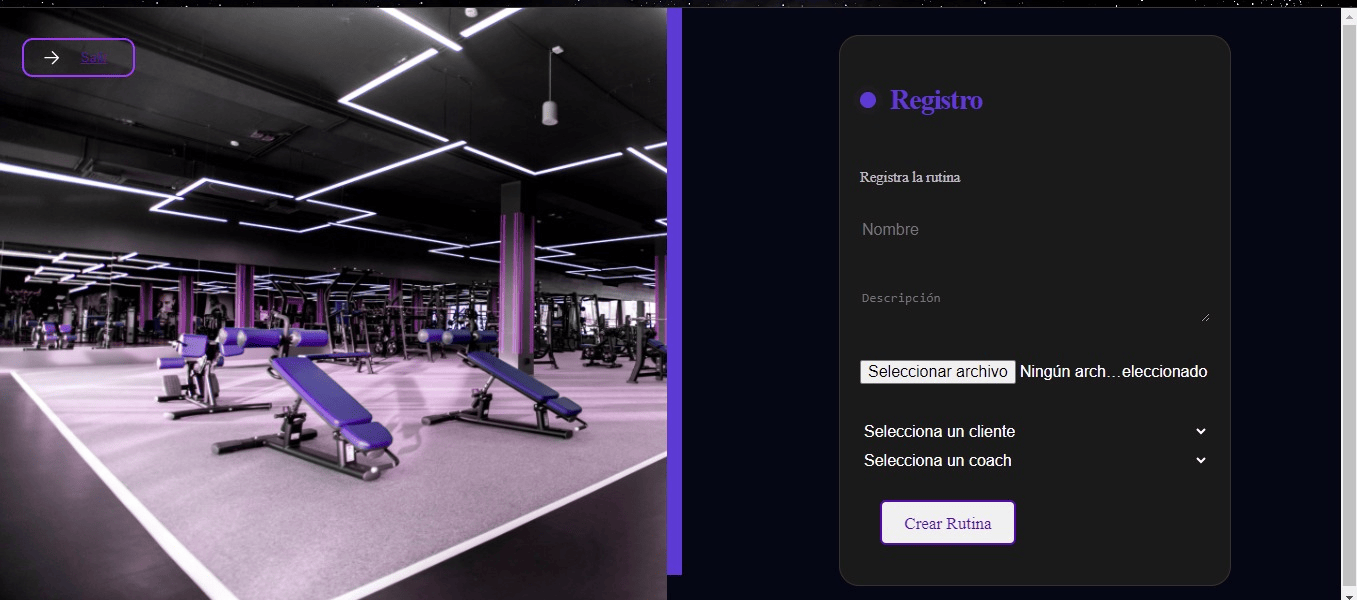1357x600 pixels.
Task: Click the chevron on the coach dropdown
Action: click(1201, 461)
